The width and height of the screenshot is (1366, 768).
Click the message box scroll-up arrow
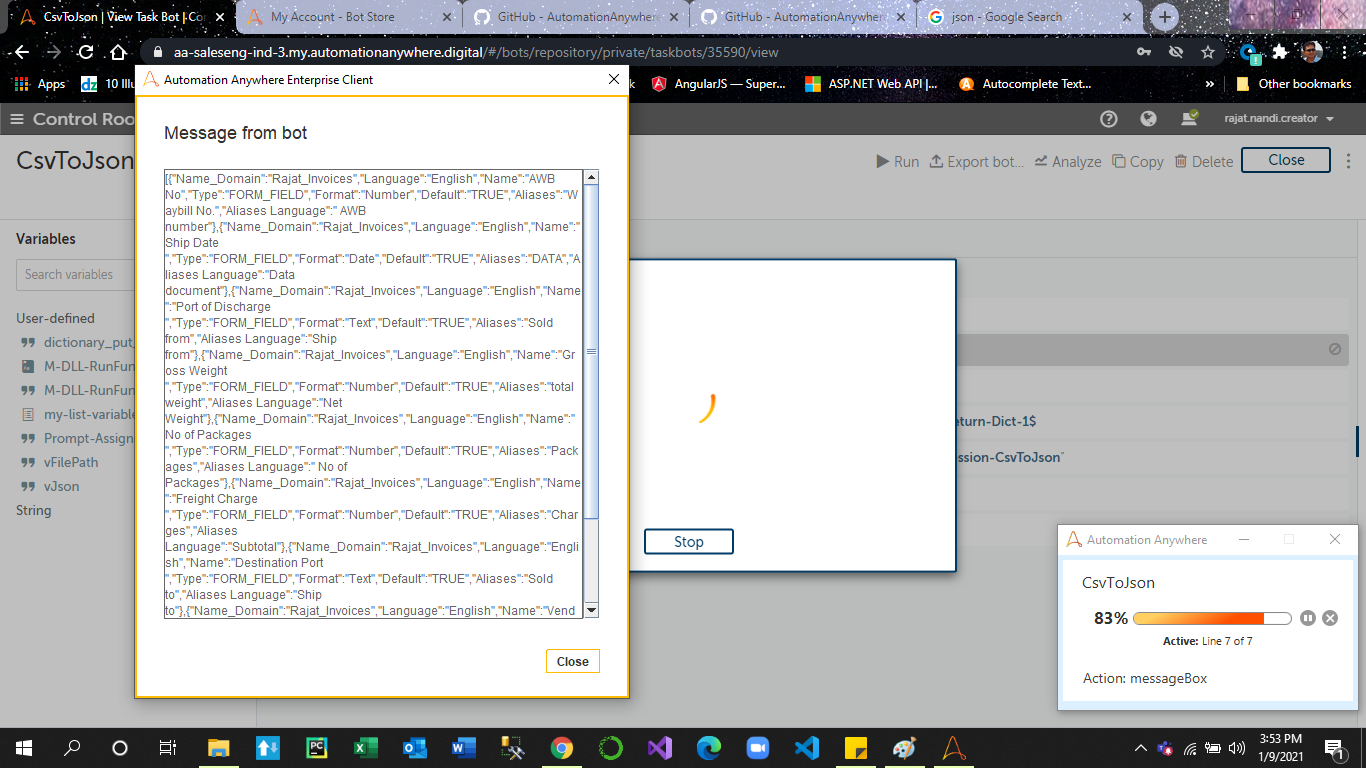tap(591, 177)
